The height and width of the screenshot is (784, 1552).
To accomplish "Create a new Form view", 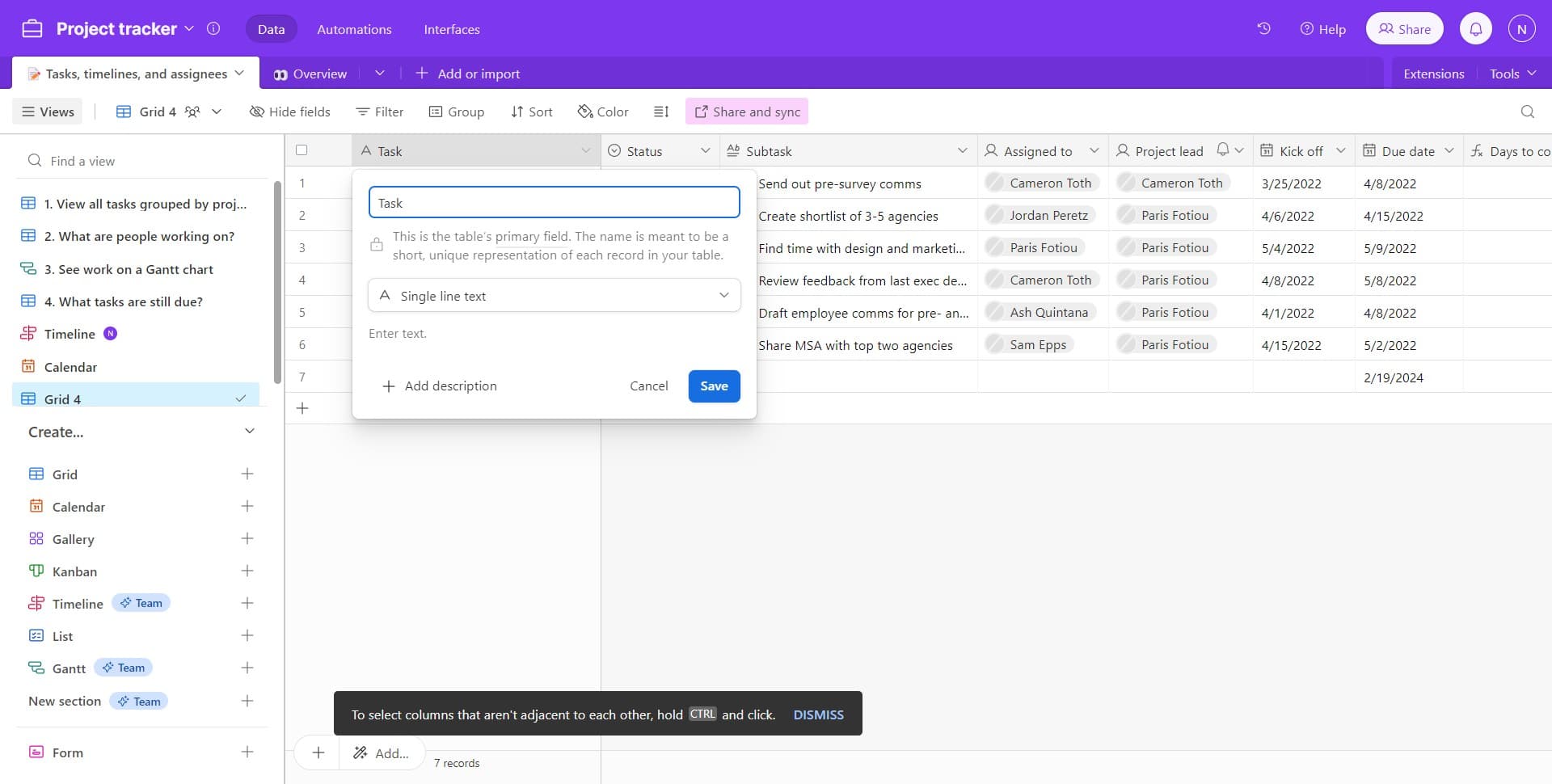I will tap(247, 752).
